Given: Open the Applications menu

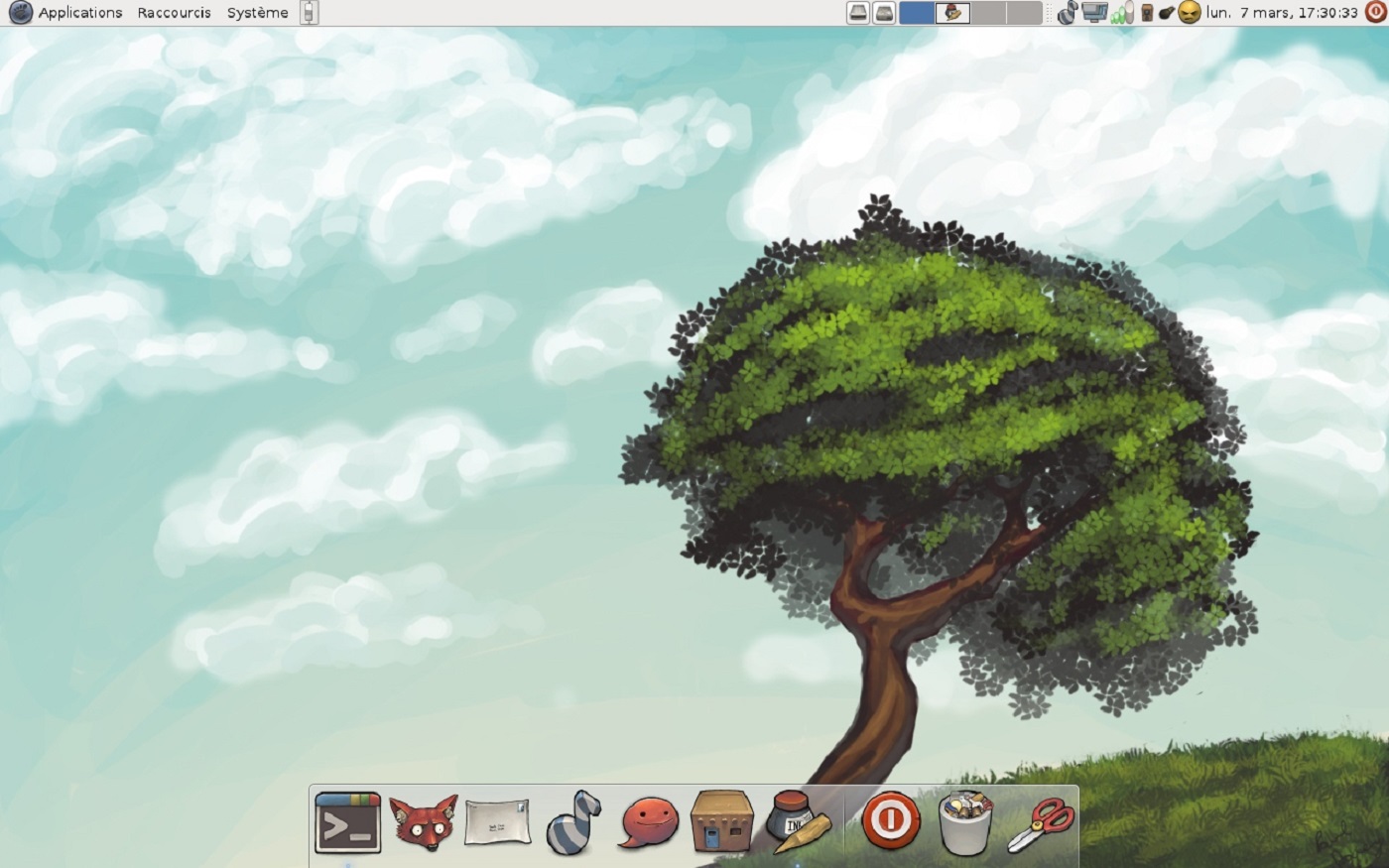Looking at the screenshot, I should click(x=80, y=13).
